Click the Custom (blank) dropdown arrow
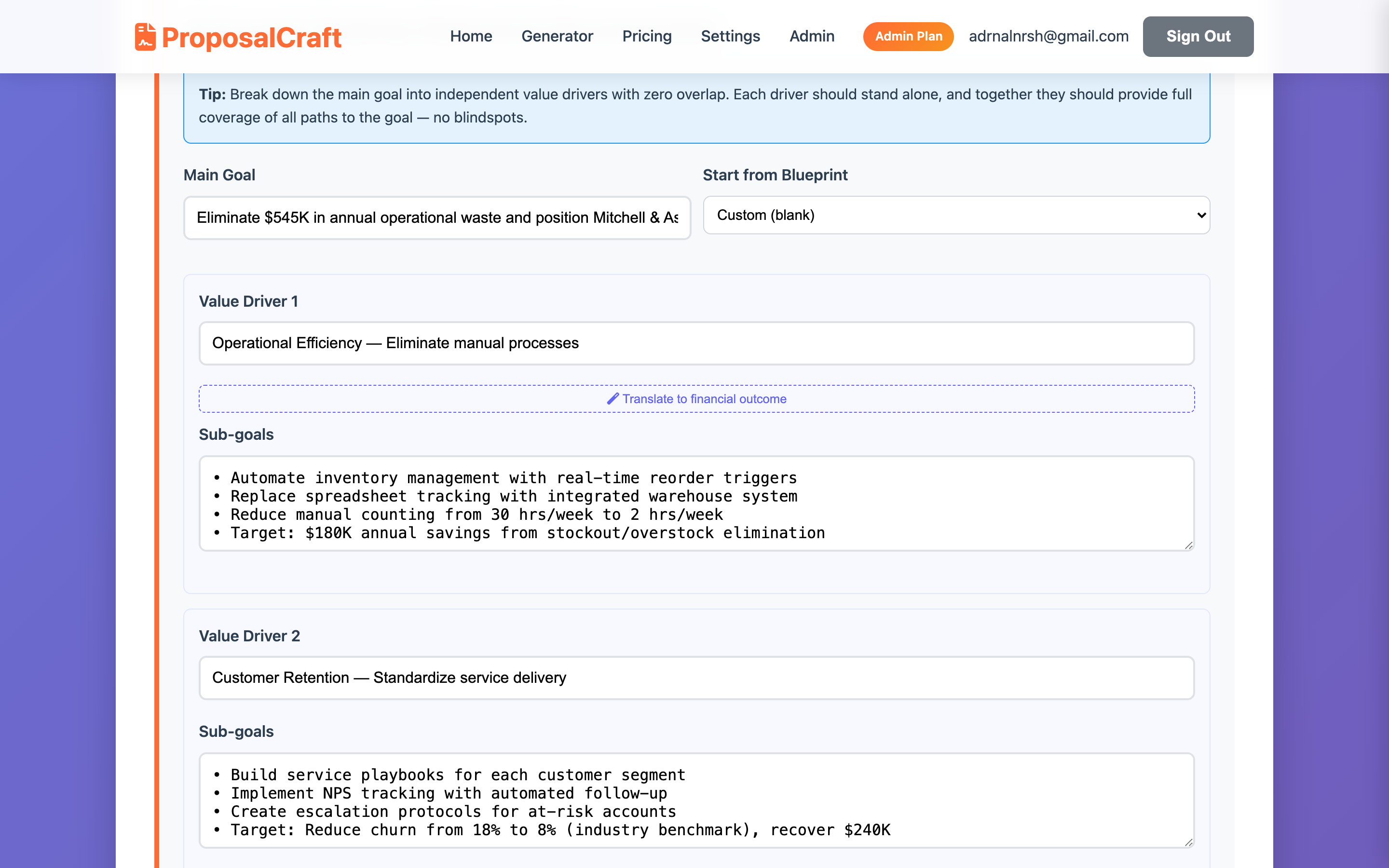Image resolution: width=1389 pixels, height=868 pixels. tap(1201, 215)
